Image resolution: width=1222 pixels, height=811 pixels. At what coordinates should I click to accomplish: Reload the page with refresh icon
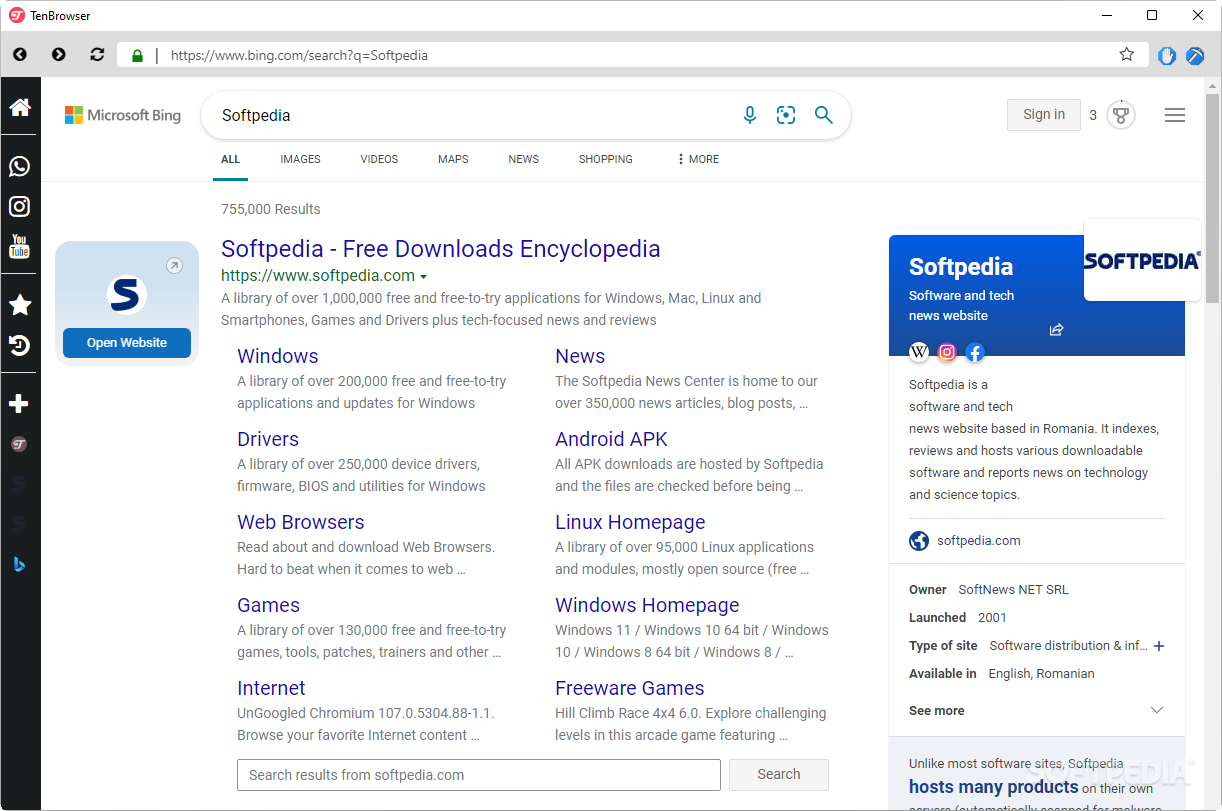coord(97,55)
